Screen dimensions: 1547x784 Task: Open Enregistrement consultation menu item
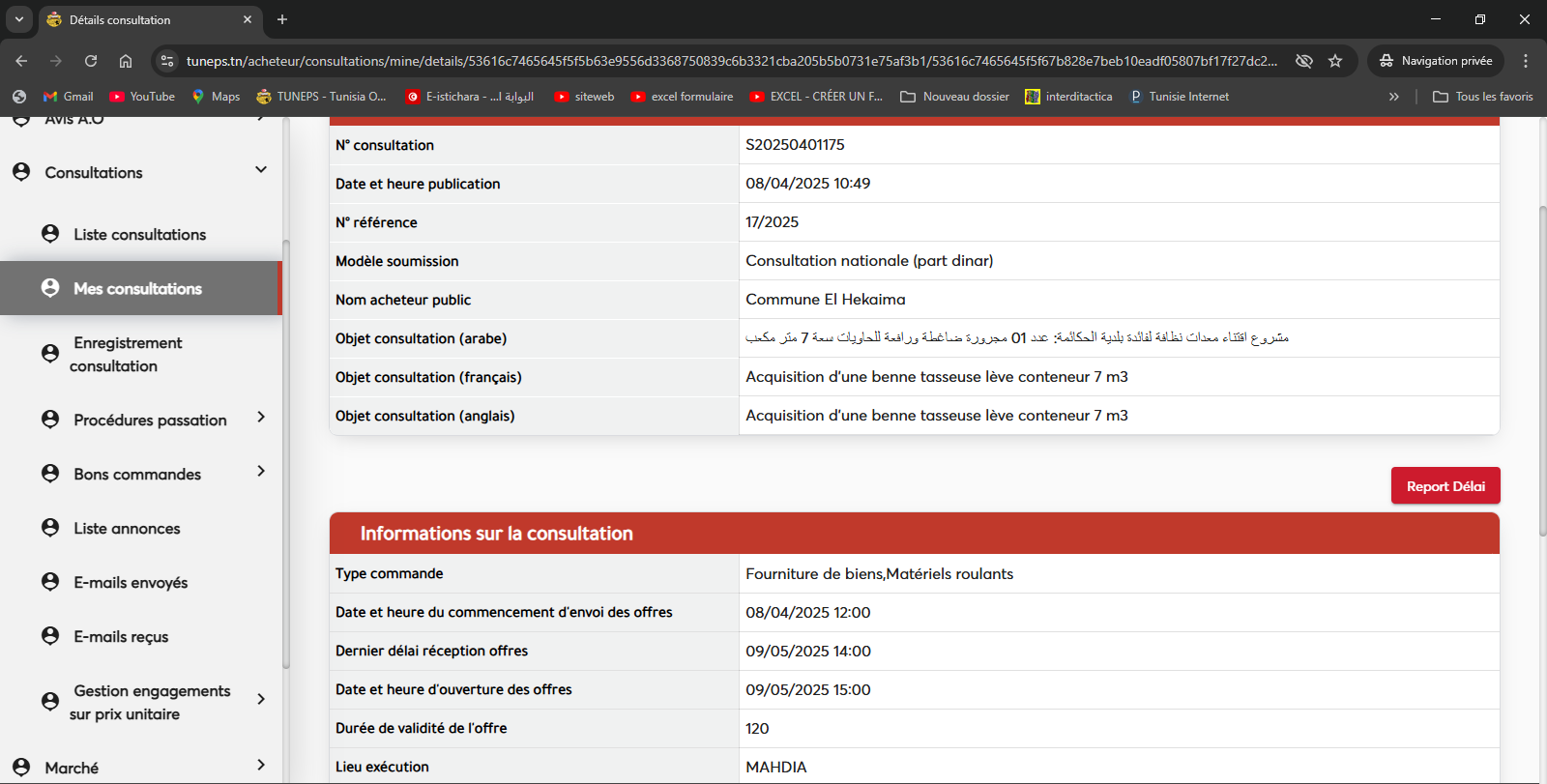126,355
